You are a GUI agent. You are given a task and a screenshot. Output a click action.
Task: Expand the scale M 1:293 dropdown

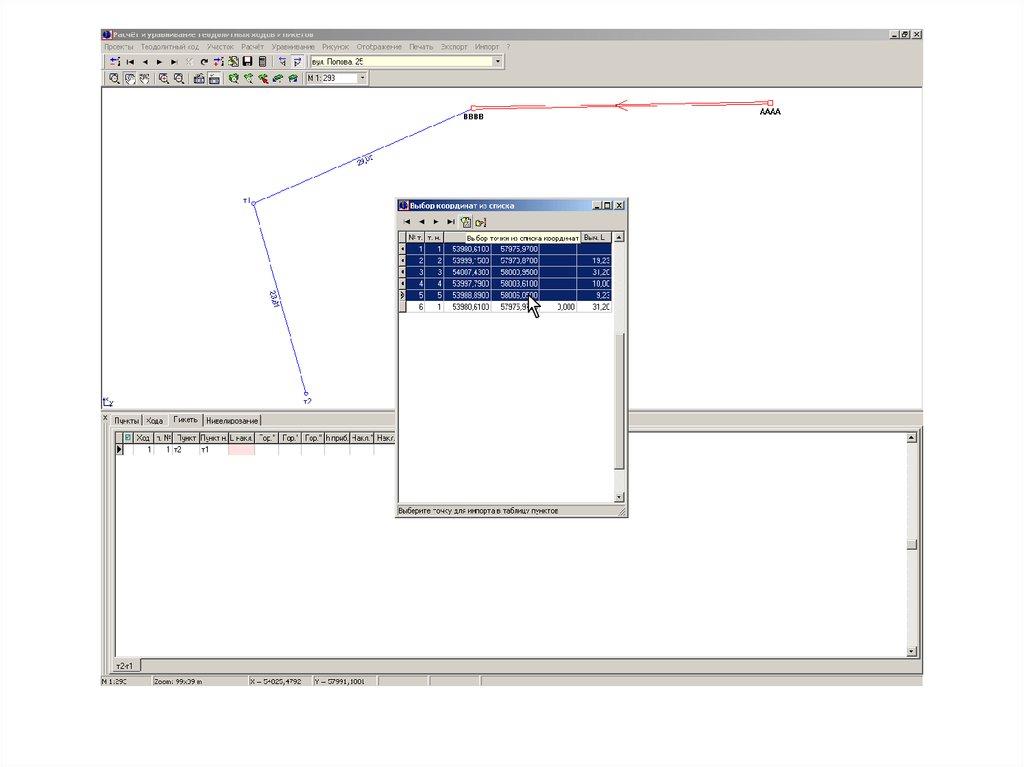coord(362,78)
